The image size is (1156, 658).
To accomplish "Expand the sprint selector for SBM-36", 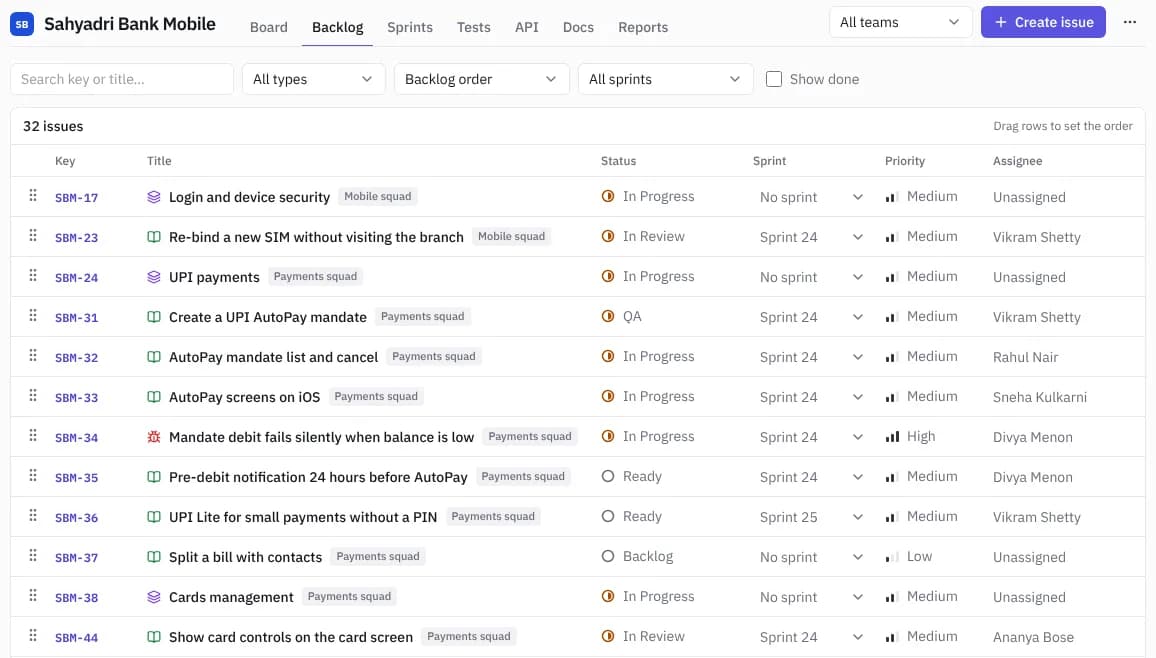I will point(811,517).
